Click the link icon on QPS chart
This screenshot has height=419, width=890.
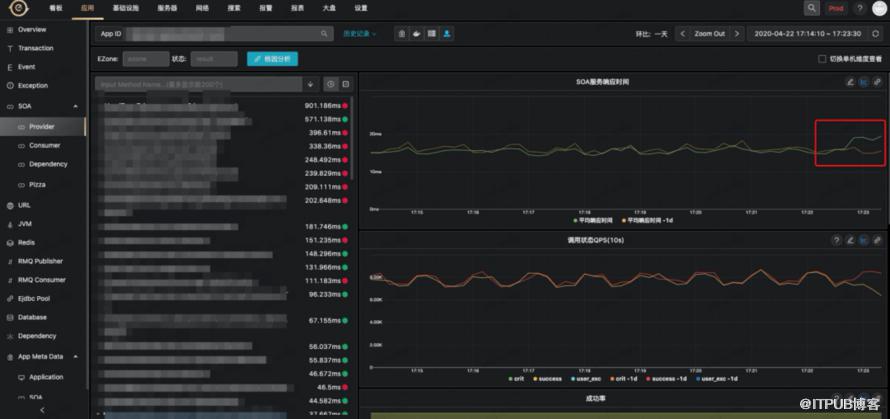click(x=877, y=240)
